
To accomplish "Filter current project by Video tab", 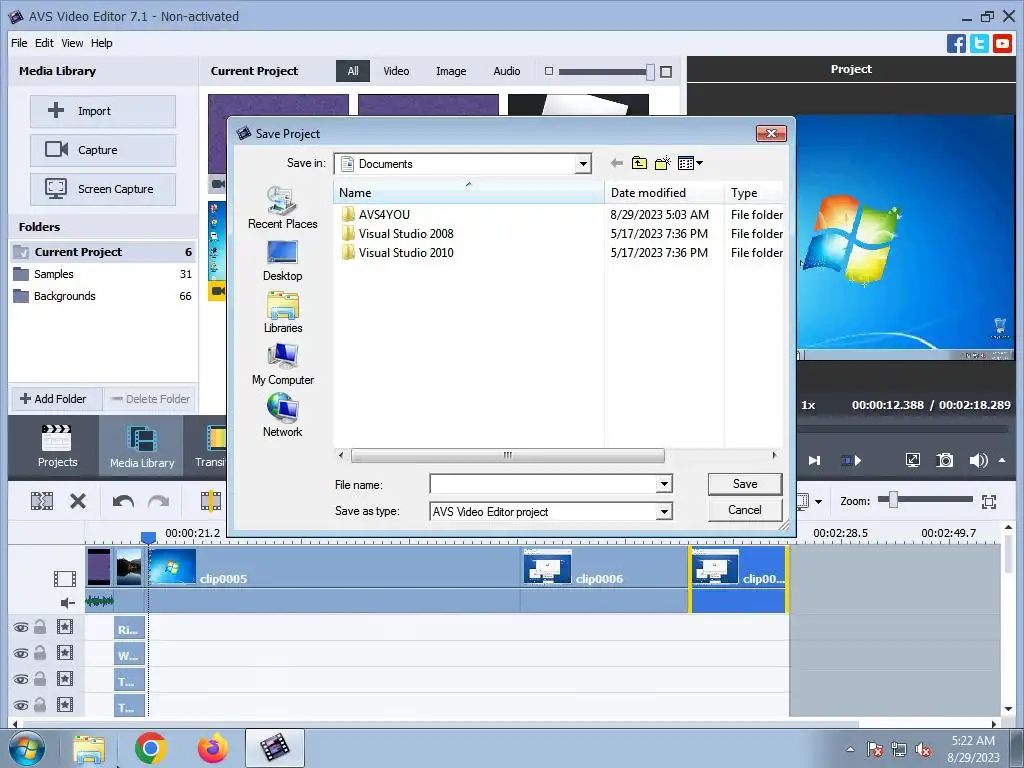I will [396, 71].
